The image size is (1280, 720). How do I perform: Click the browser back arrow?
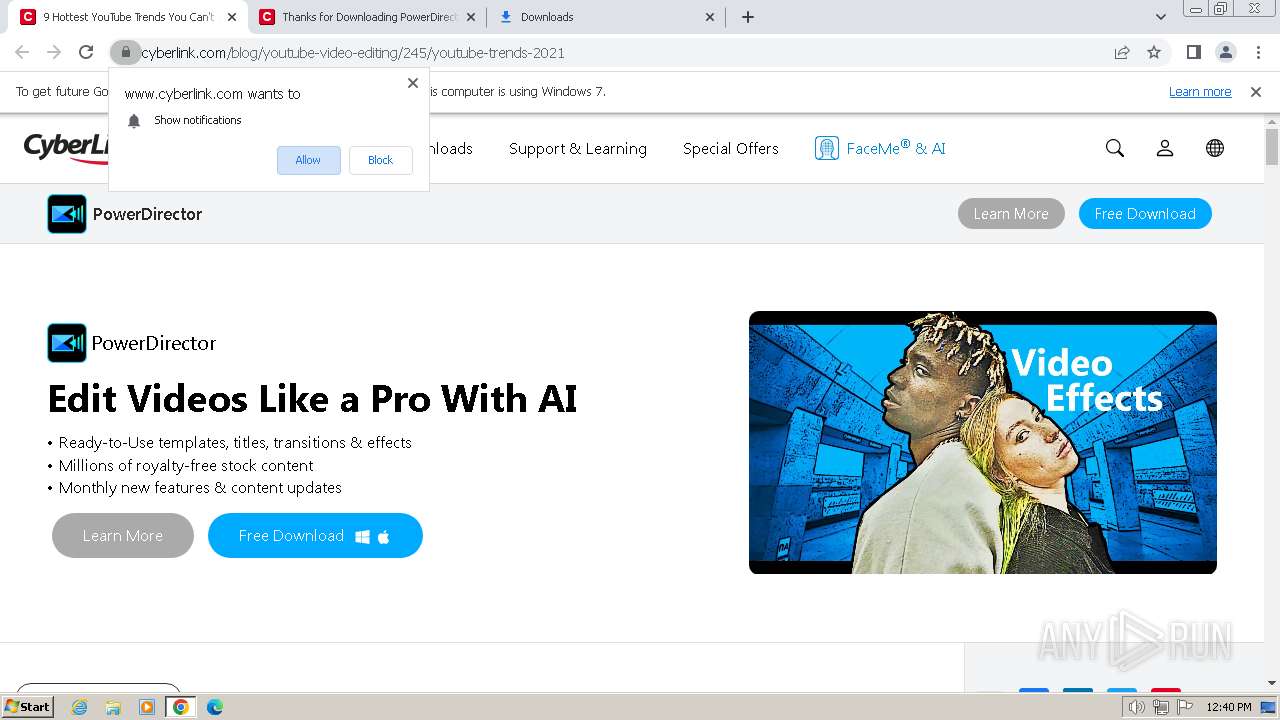tap(22, 53)
